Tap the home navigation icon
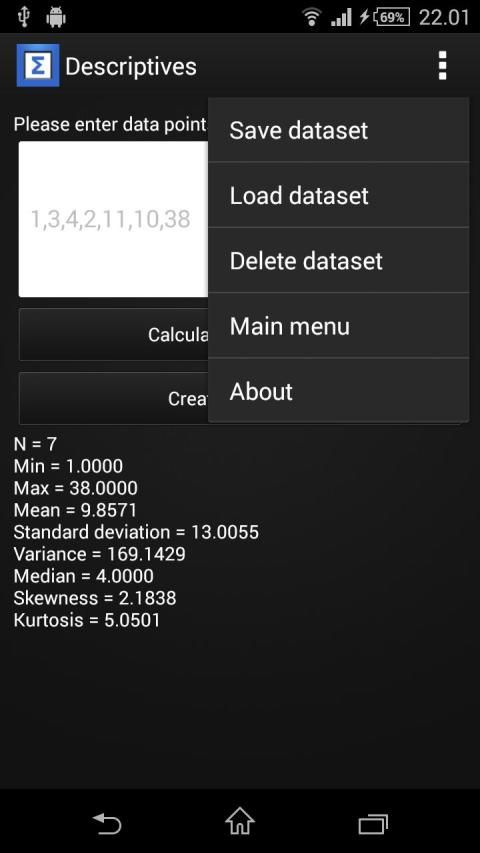 coord(240,821)
